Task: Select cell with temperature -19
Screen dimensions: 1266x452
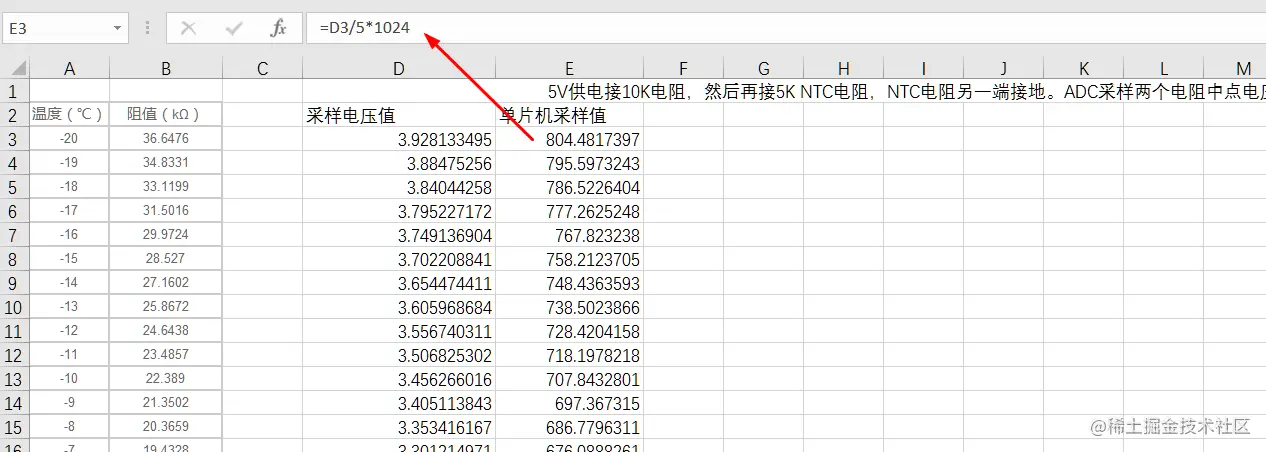Action: pyautogui.click(x=69, y=163)
